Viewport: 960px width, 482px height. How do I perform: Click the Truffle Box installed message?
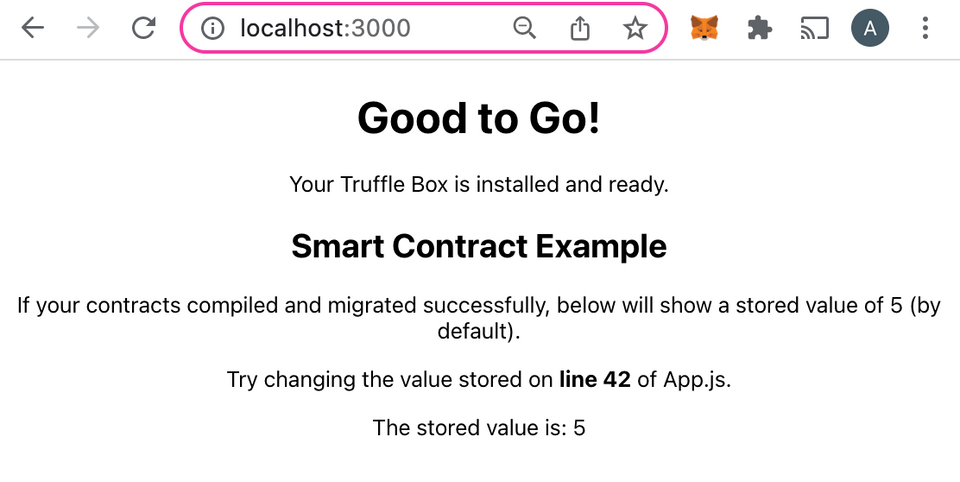479,184
